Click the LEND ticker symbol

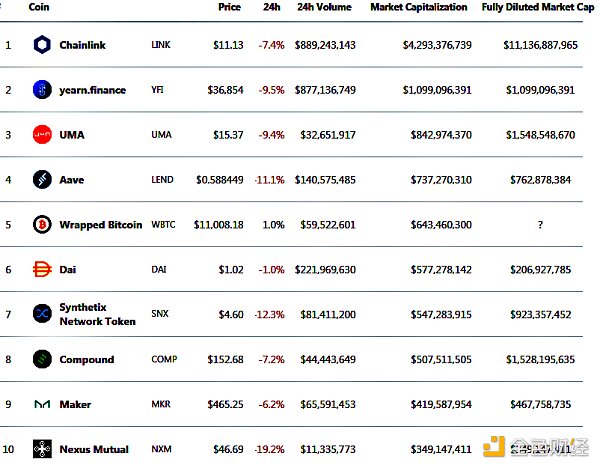[x=162, y=180]
